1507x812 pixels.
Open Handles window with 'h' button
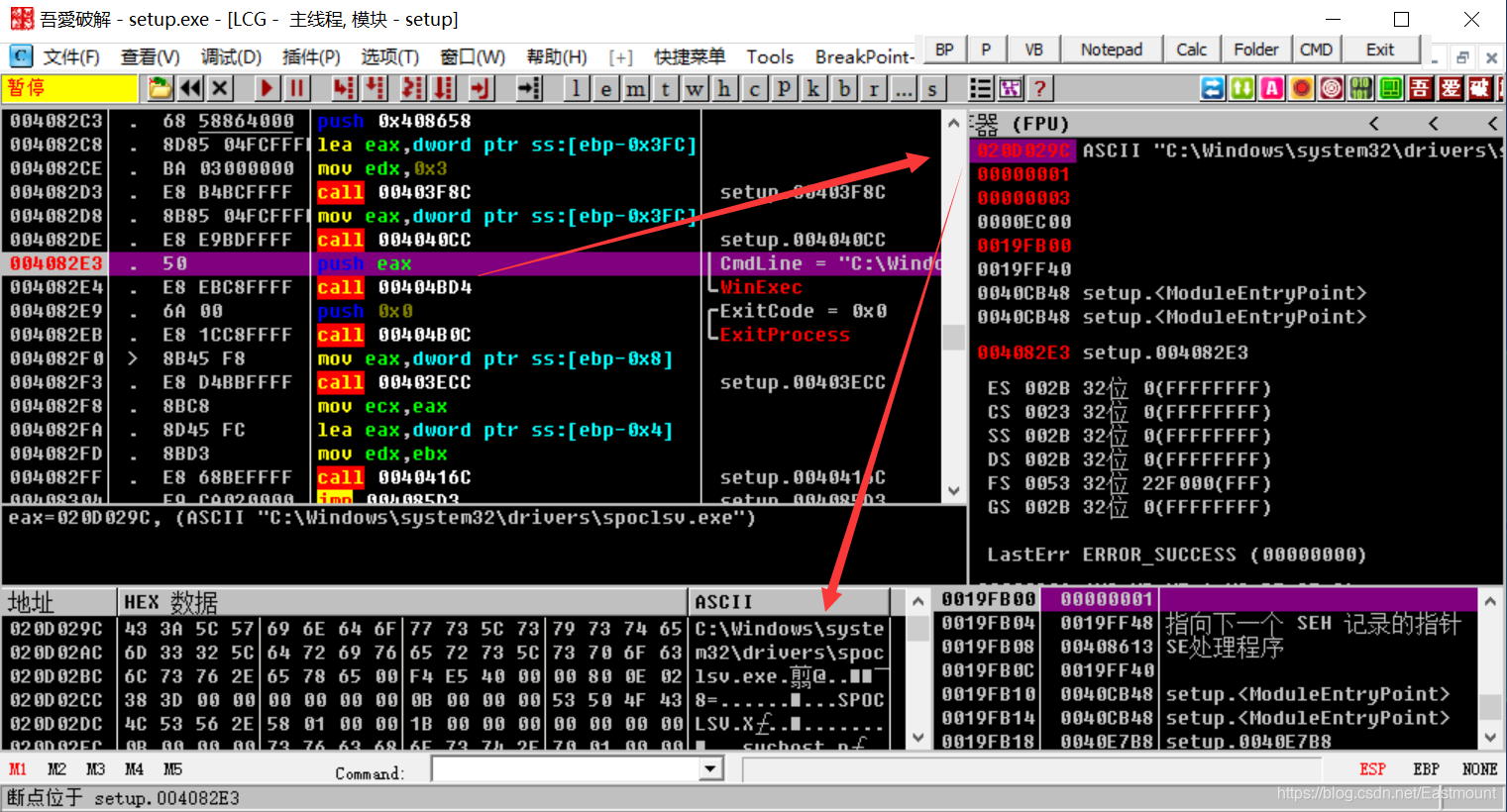tap(725, 89)
